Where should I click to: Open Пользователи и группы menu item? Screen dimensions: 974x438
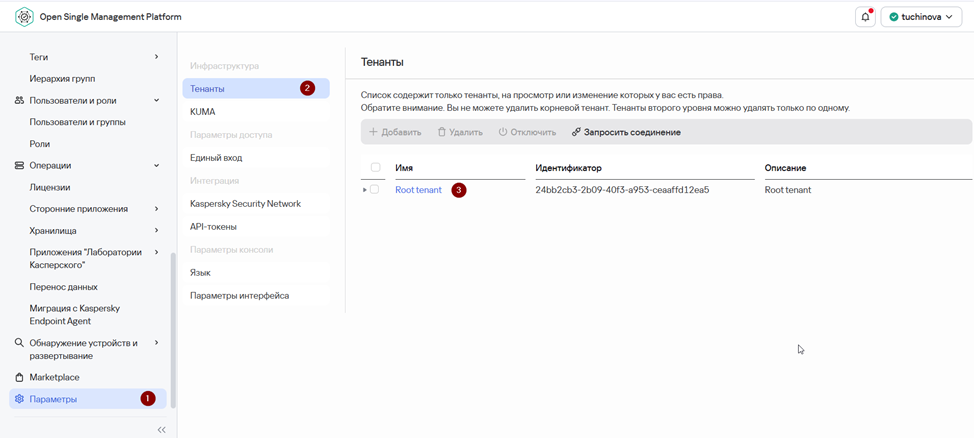[78, 122]
